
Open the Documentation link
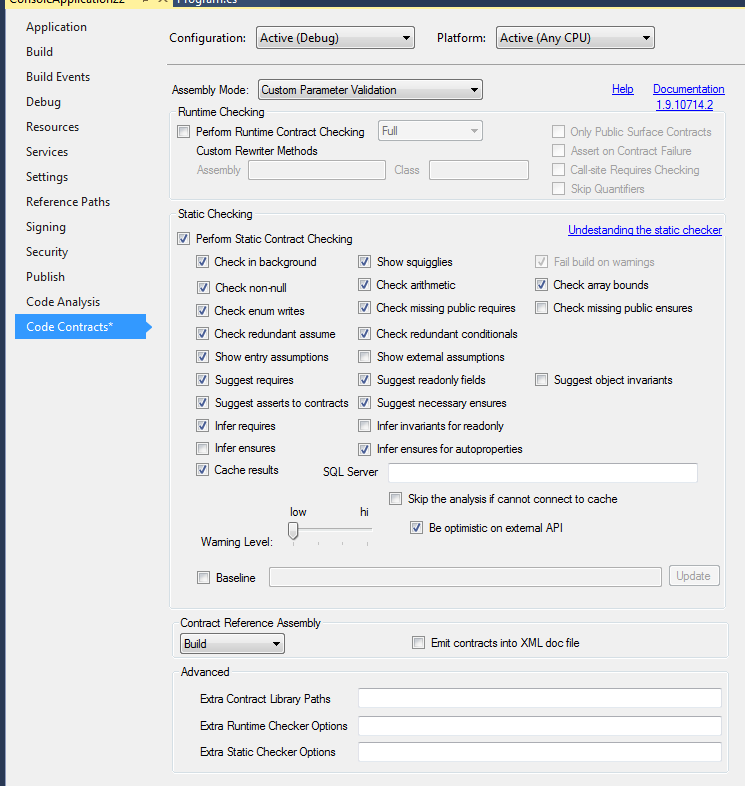tap(688, 89)
